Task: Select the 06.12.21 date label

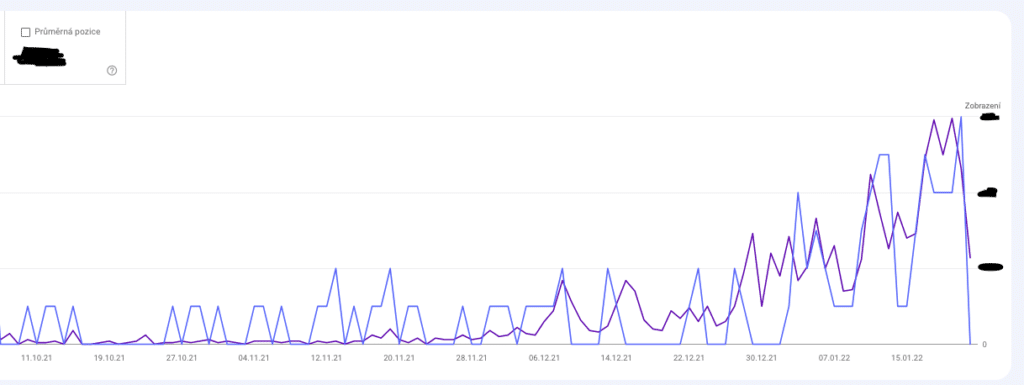Action: coord(544,358)
